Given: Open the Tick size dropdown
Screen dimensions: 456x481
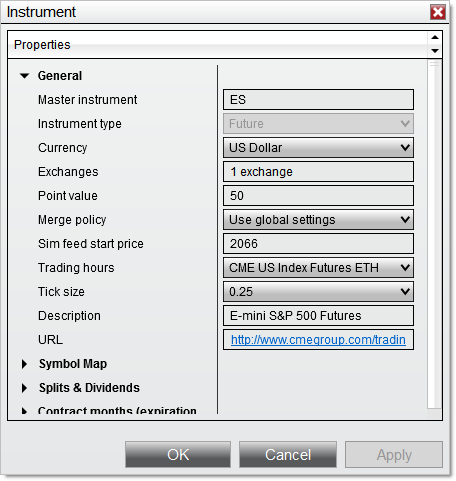Looking at the screenshot, I should click(318, 292).
